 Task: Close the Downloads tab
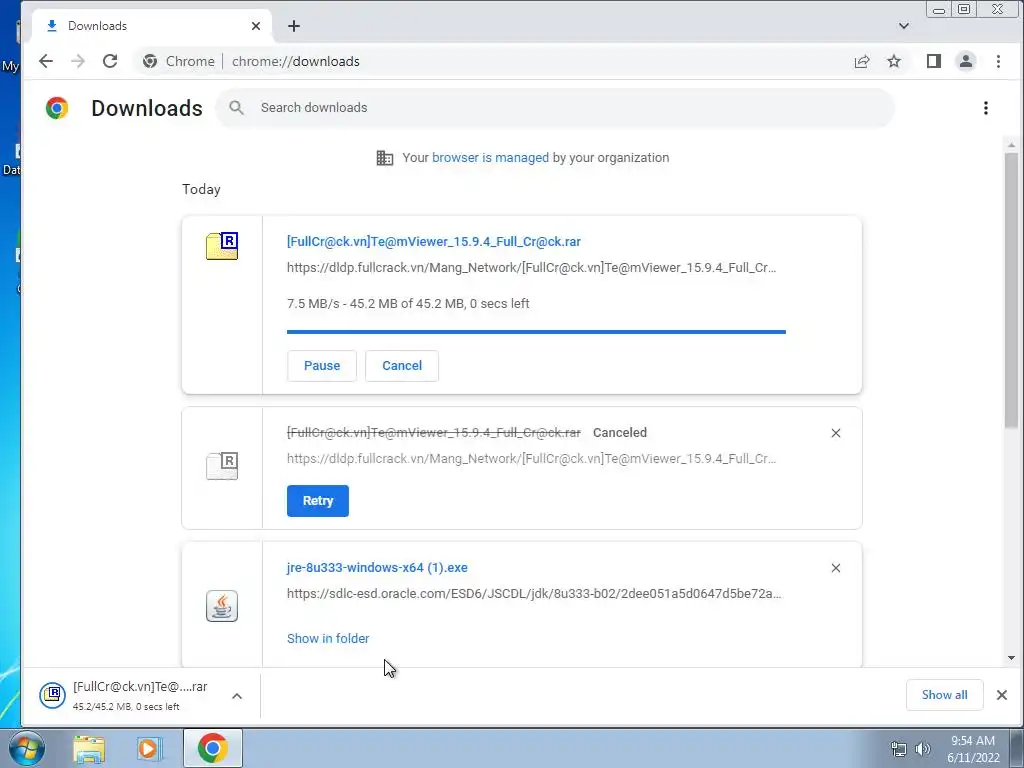[256, 26]
